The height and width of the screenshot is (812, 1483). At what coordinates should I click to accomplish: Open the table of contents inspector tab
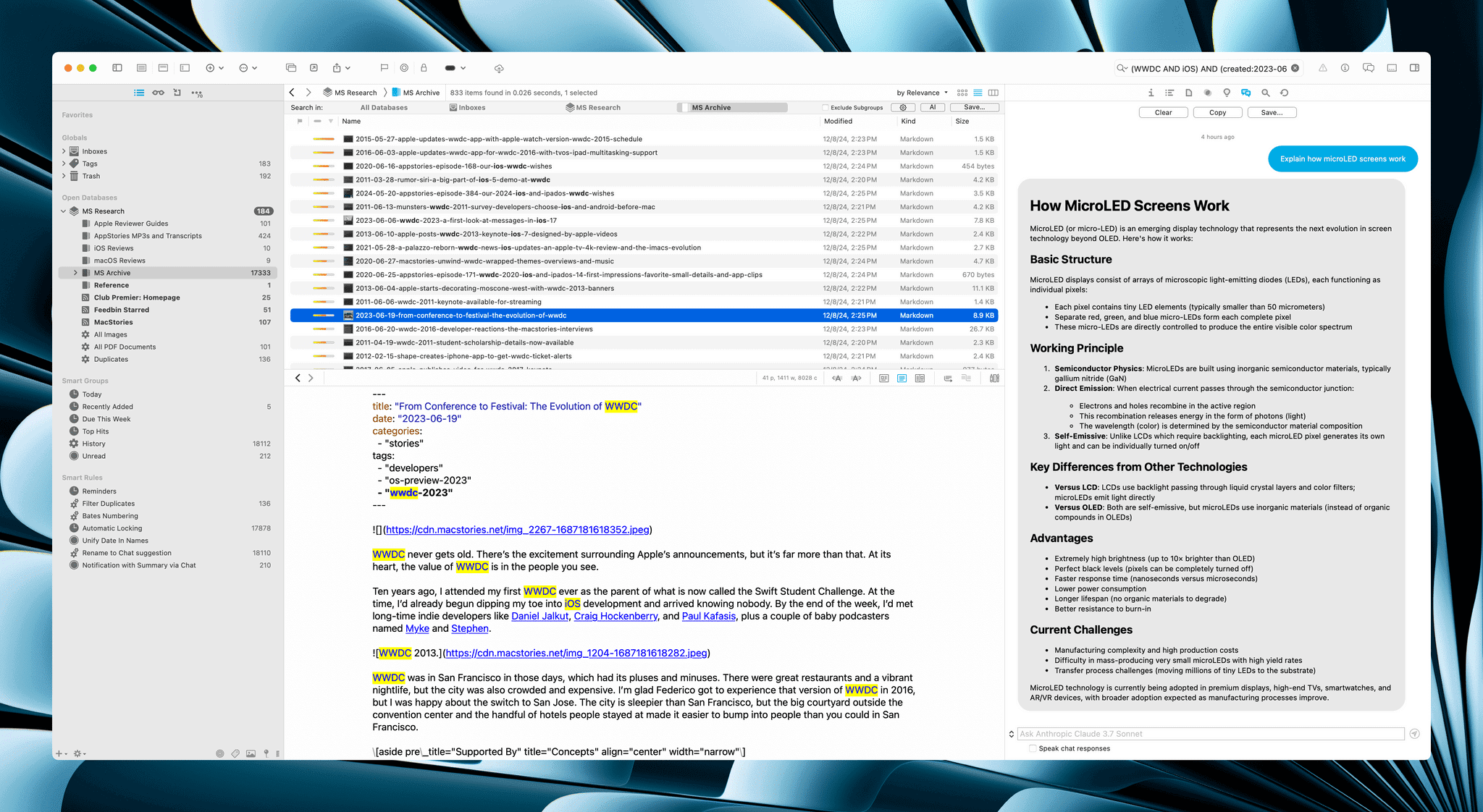tap(1169, 93)
